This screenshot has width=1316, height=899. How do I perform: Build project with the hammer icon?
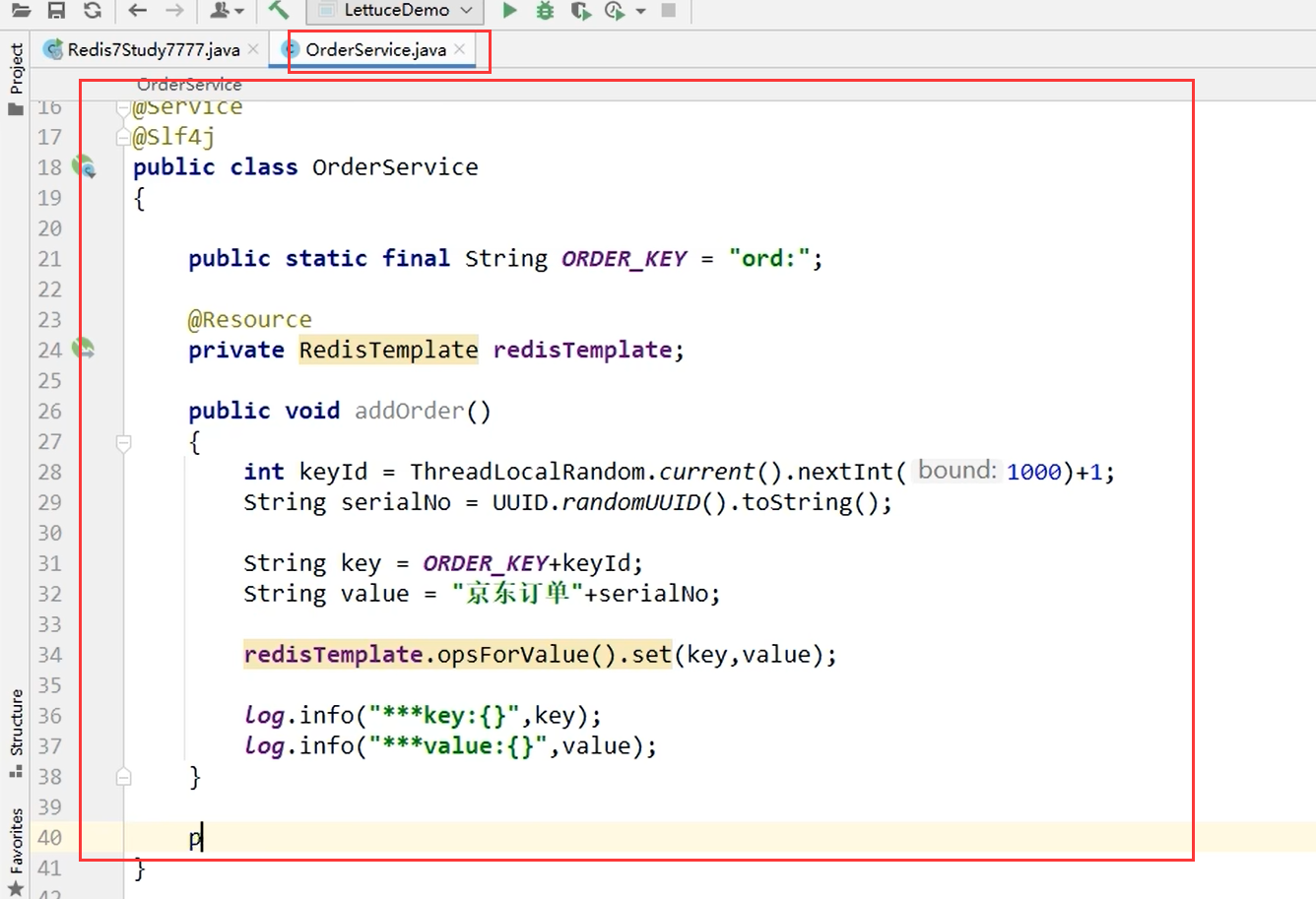[x=279, y=10]
